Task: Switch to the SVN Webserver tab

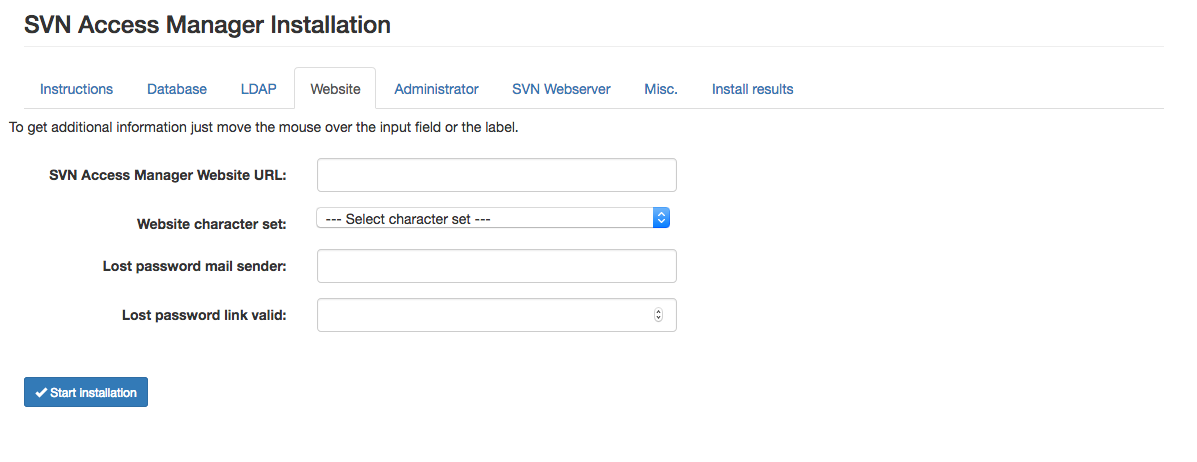Action: (x=561, y=89)
